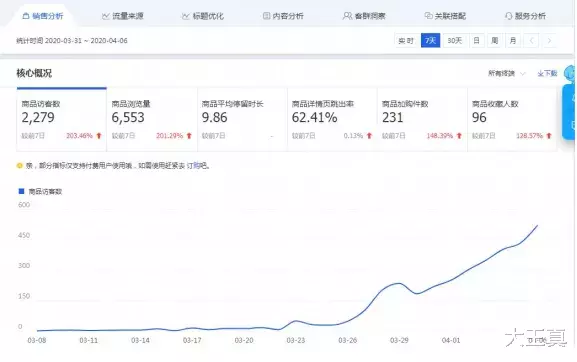
Task: Select the 商品加购件数 metric card
Action: (422, 120)
